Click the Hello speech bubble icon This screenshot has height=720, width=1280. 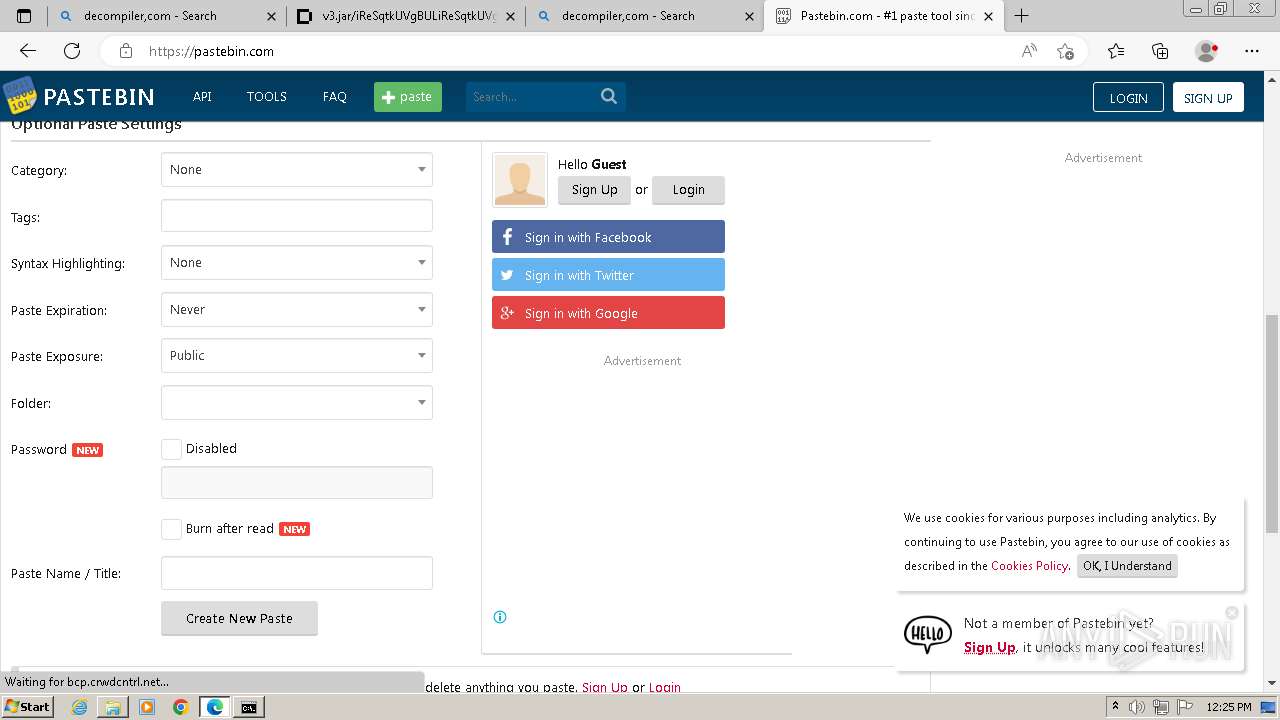[x=928, y=634]
